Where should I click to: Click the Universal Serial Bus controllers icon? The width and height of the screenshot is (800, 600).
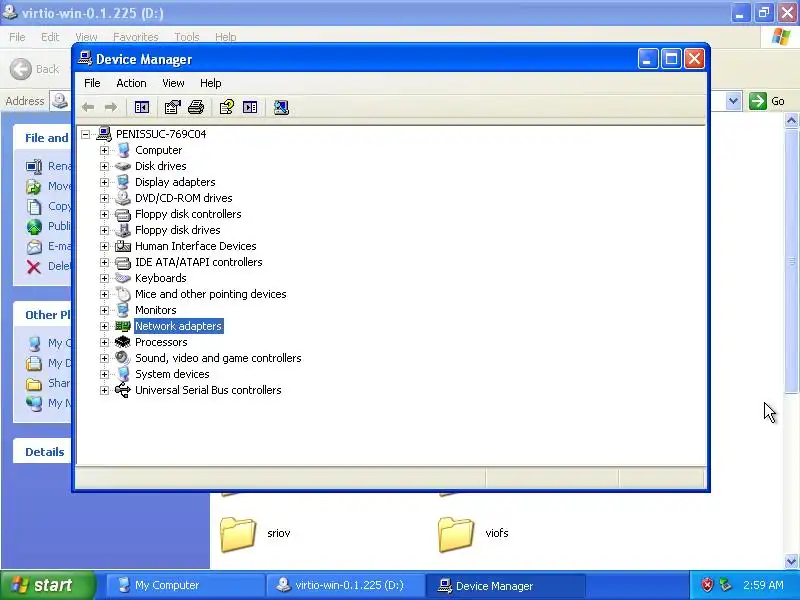[123, 390]
